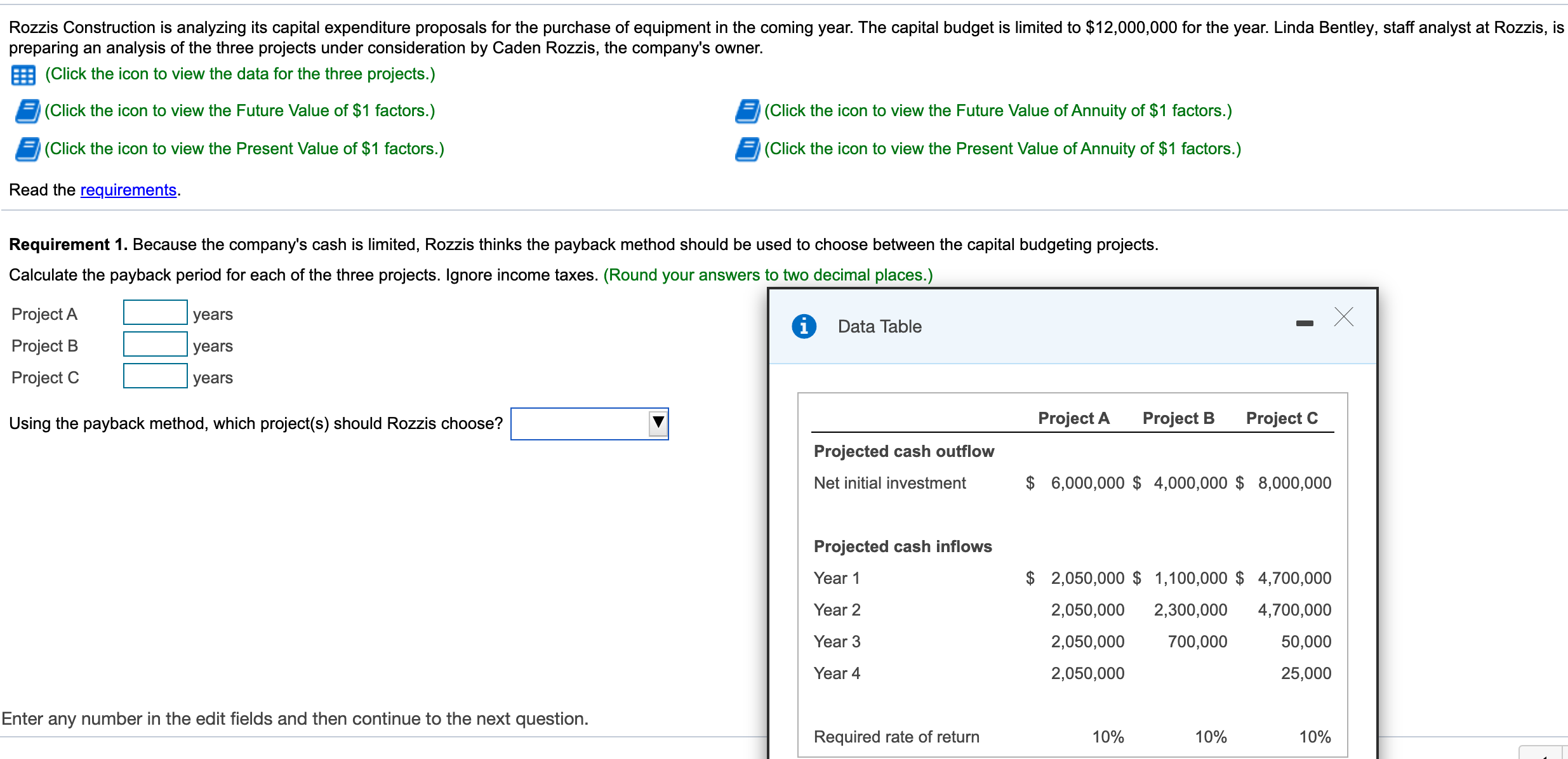Click the Future Value of $1 factors text link
This screenshot has height=759, width=1568.
click(x=239, y=111)
